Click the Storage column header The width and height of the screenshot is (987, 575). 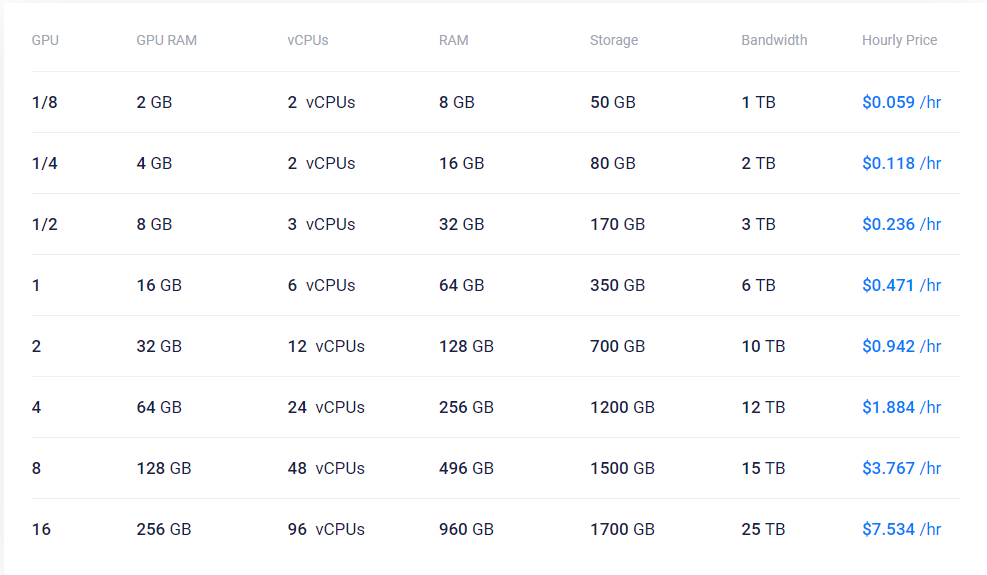[x=614, y=40]
